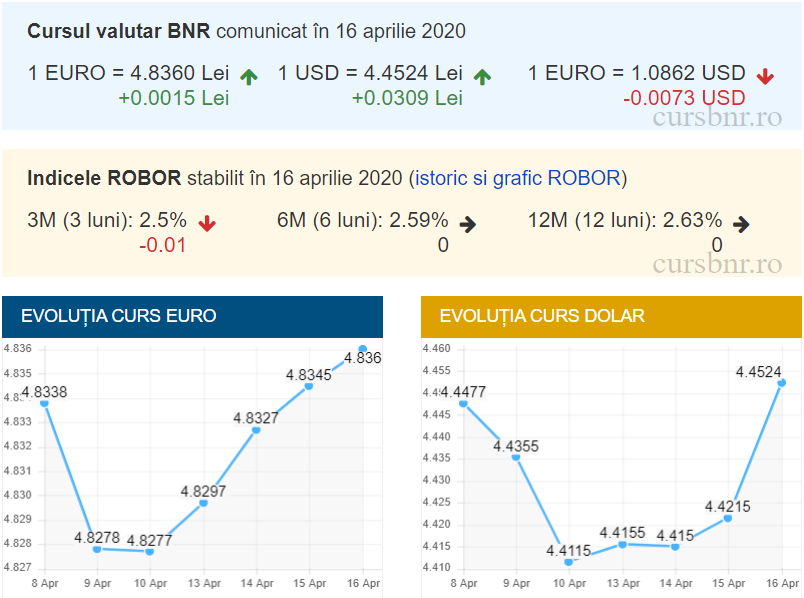Select the 8 Apr point on euro chart
Viewport: 804px width, 598px height.
[x=44, y=403]
